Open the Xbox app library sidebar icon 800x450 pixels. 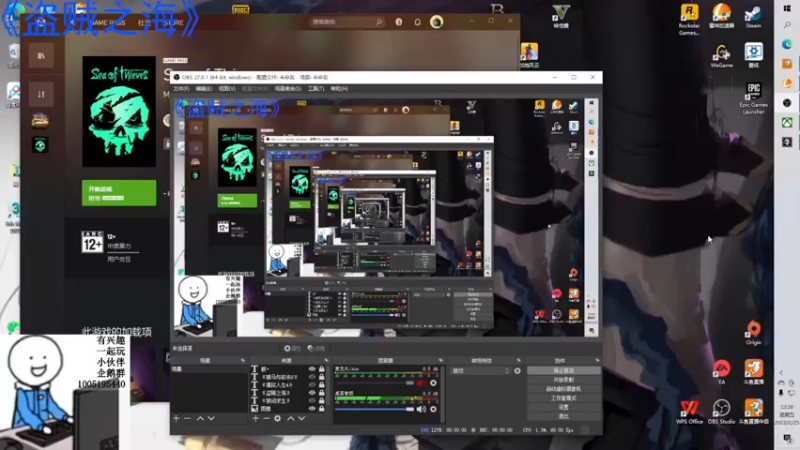point(41,55)
